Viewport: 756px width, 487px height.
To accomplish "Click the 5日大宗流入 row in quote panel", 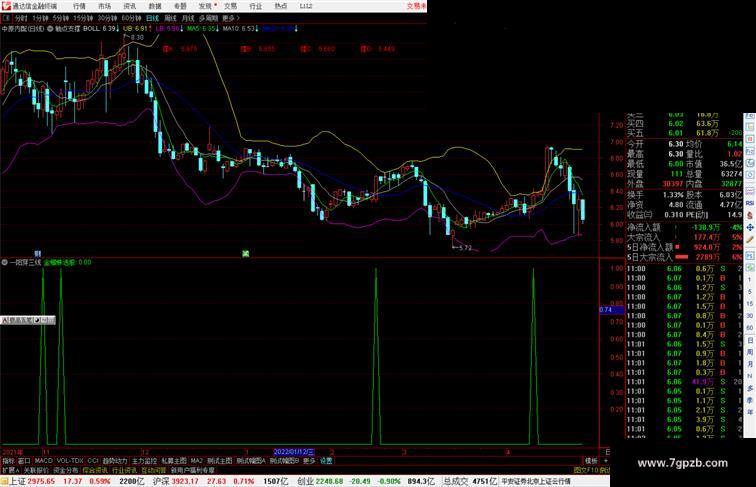I will click(x=684, y=257).
